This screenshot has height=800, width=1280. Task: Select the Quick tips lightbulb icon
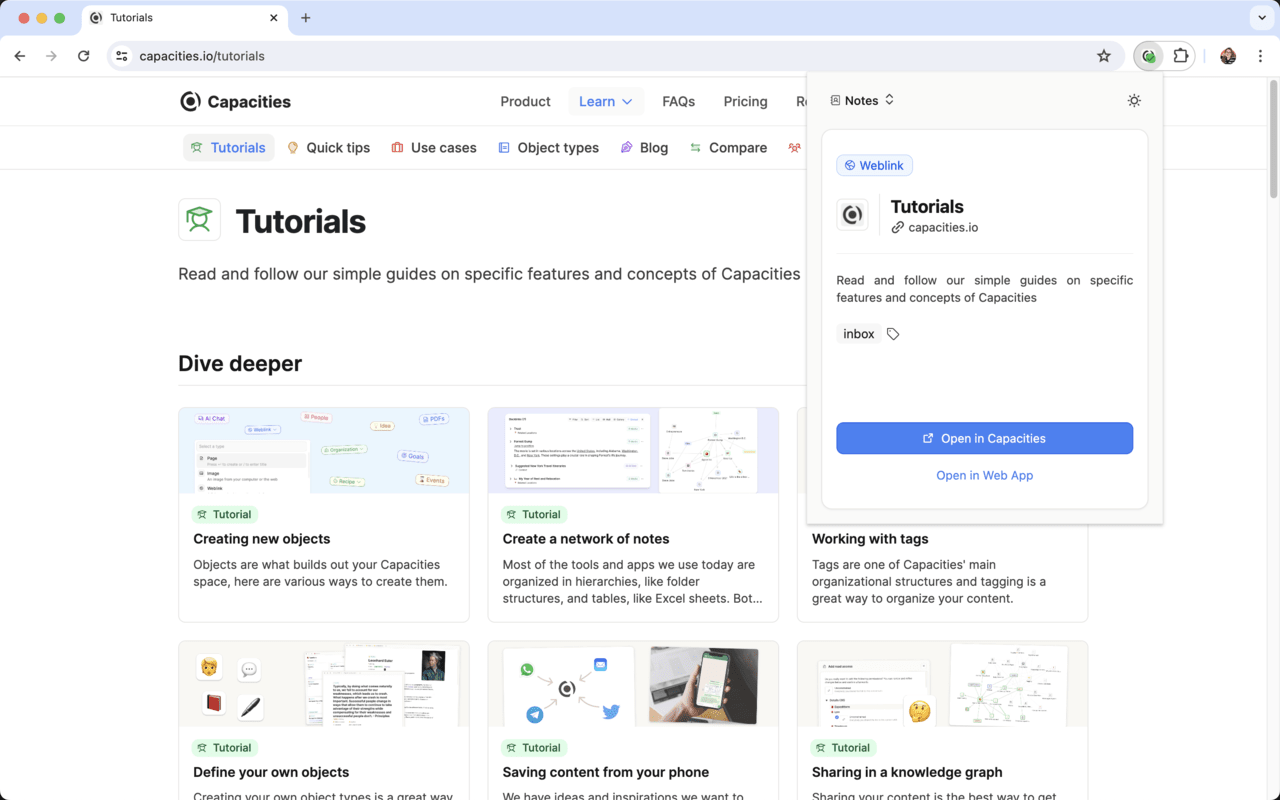tap(293, 147)
